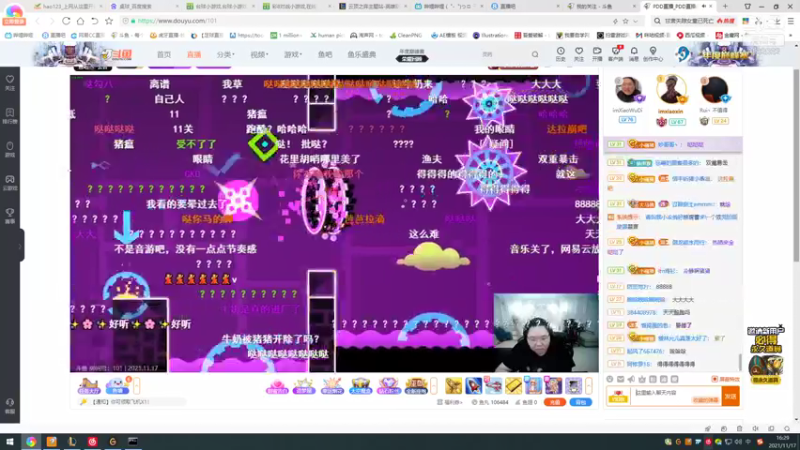Screen dimensions: 800x450
Task: Click the 充值 recharge button
Action: pyautogui.click(x=555, y=403)
